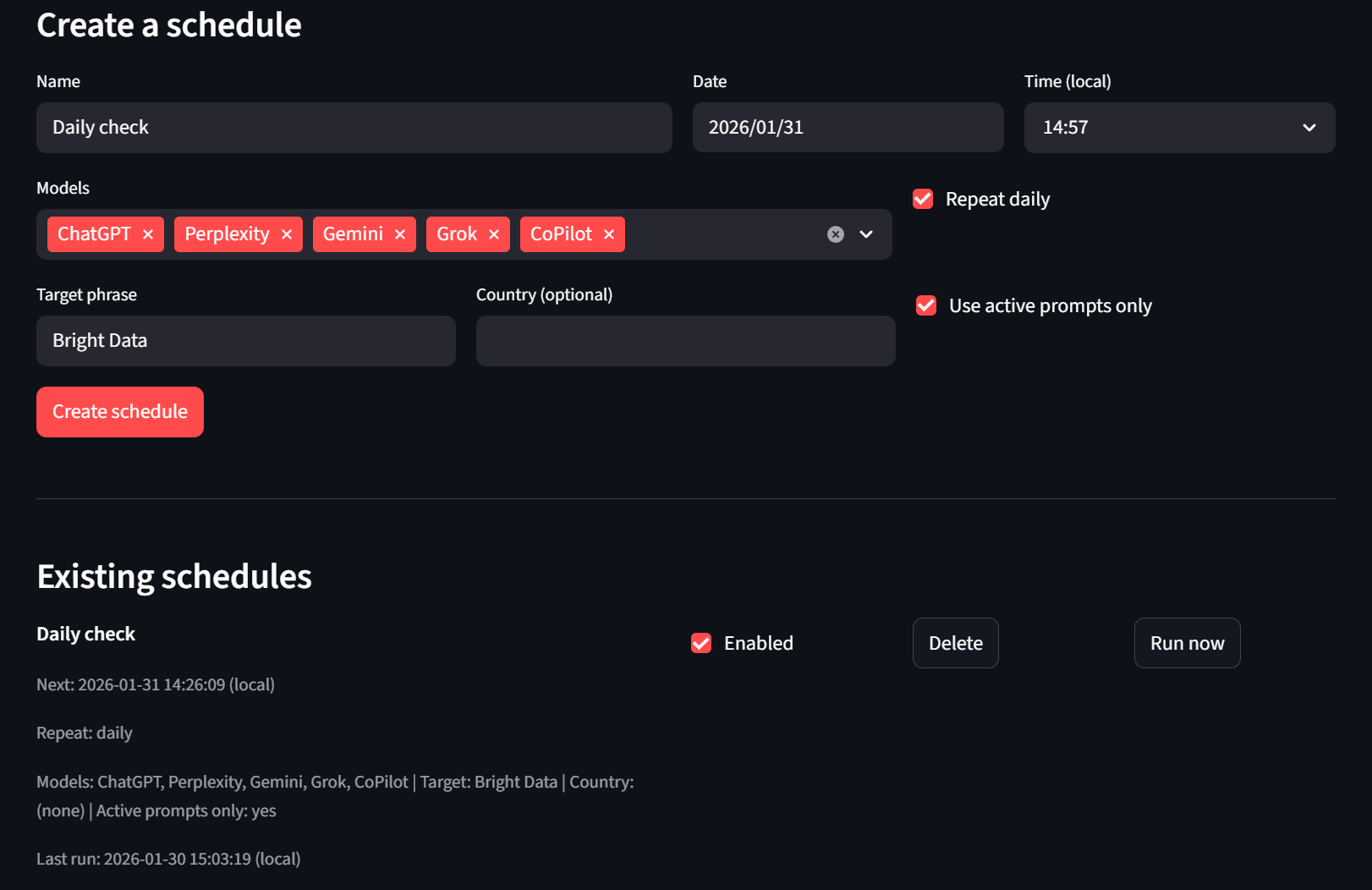
Task: Remove the Gemini tag with its x
Action: (400, 234)
